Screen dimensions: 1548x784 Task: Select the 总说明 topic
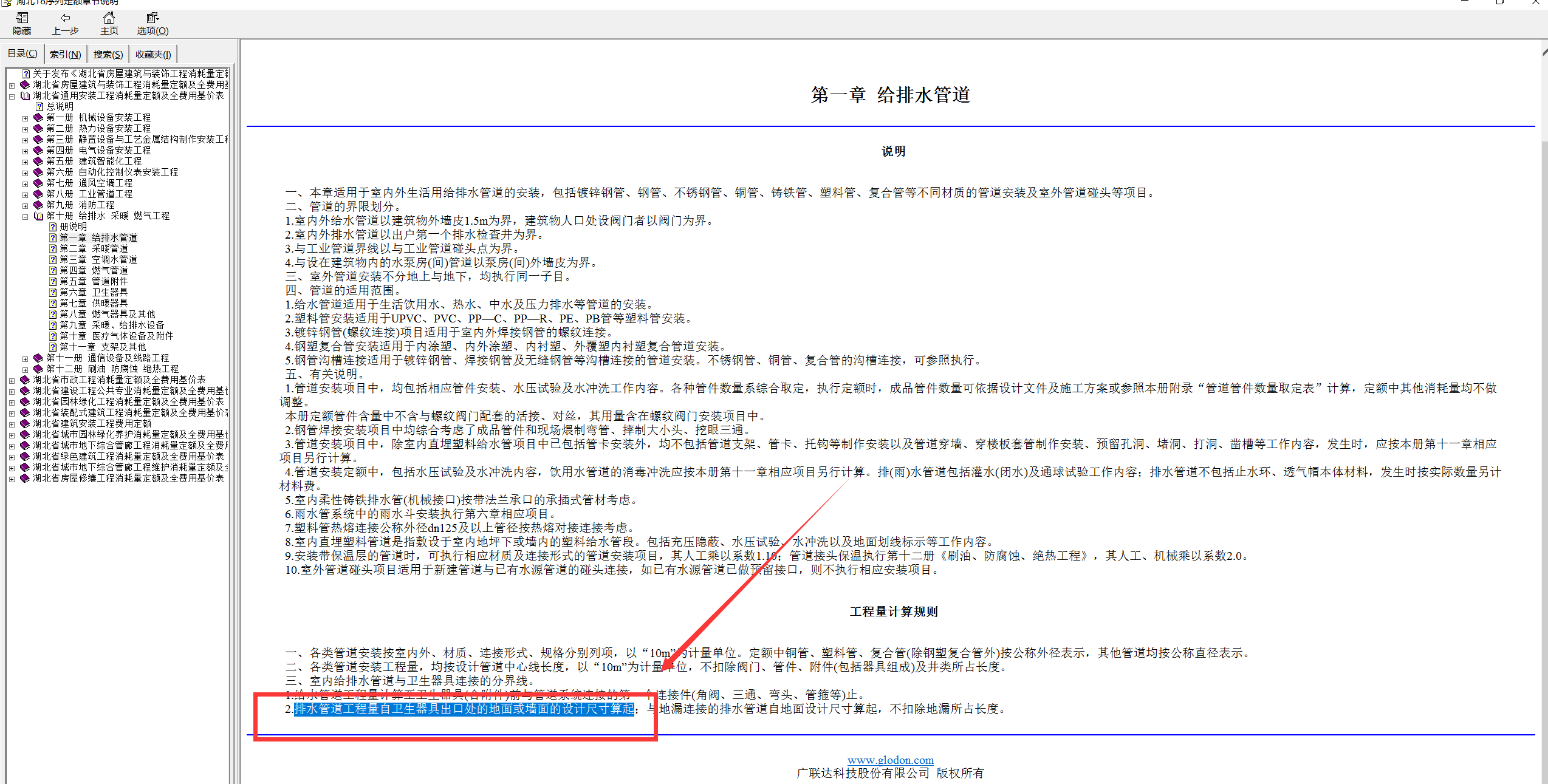60,106
